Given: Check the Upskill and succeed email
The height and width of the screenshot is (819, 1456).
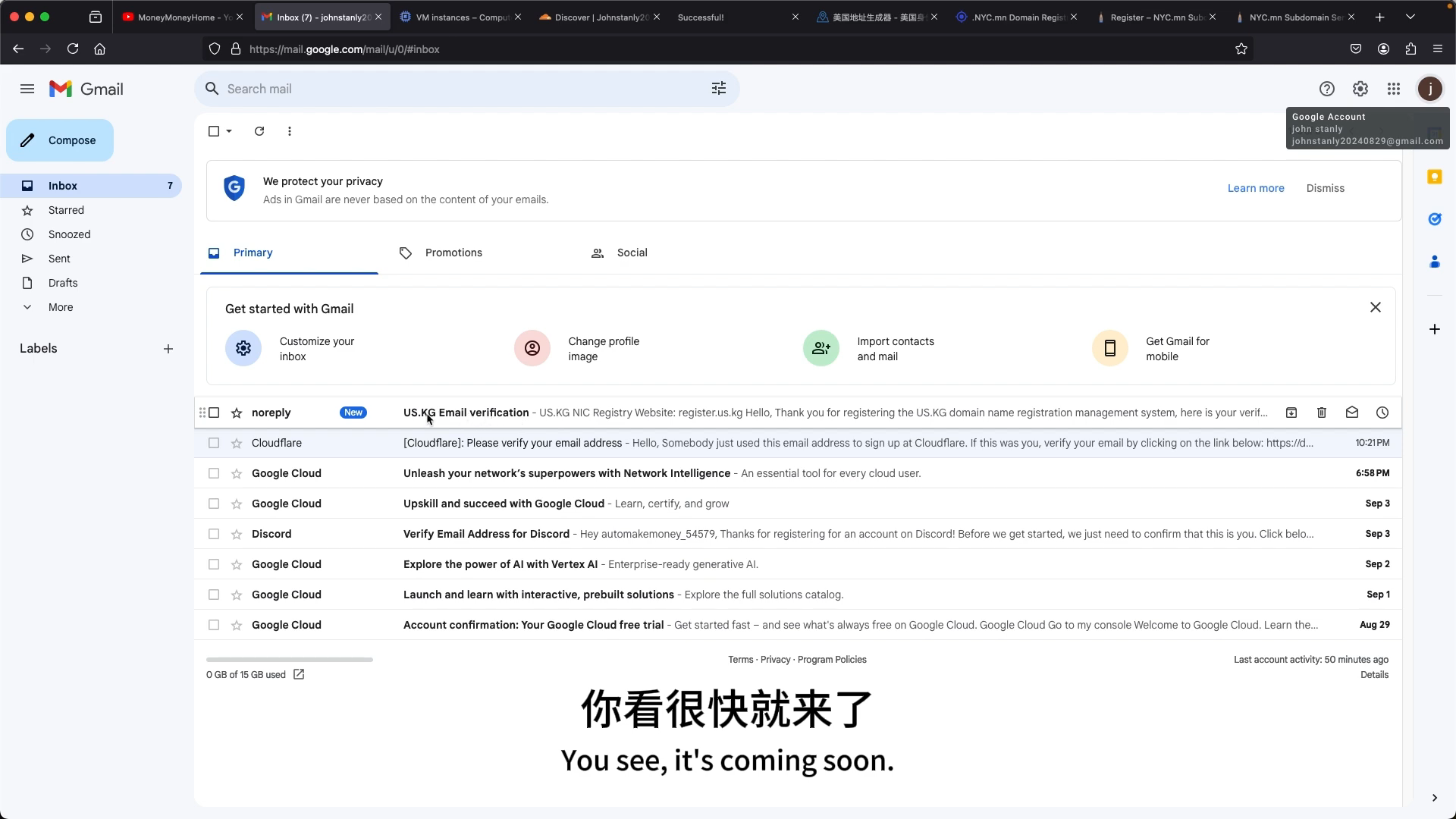Looking at the screenshot, I should click(x=214, y=504).
